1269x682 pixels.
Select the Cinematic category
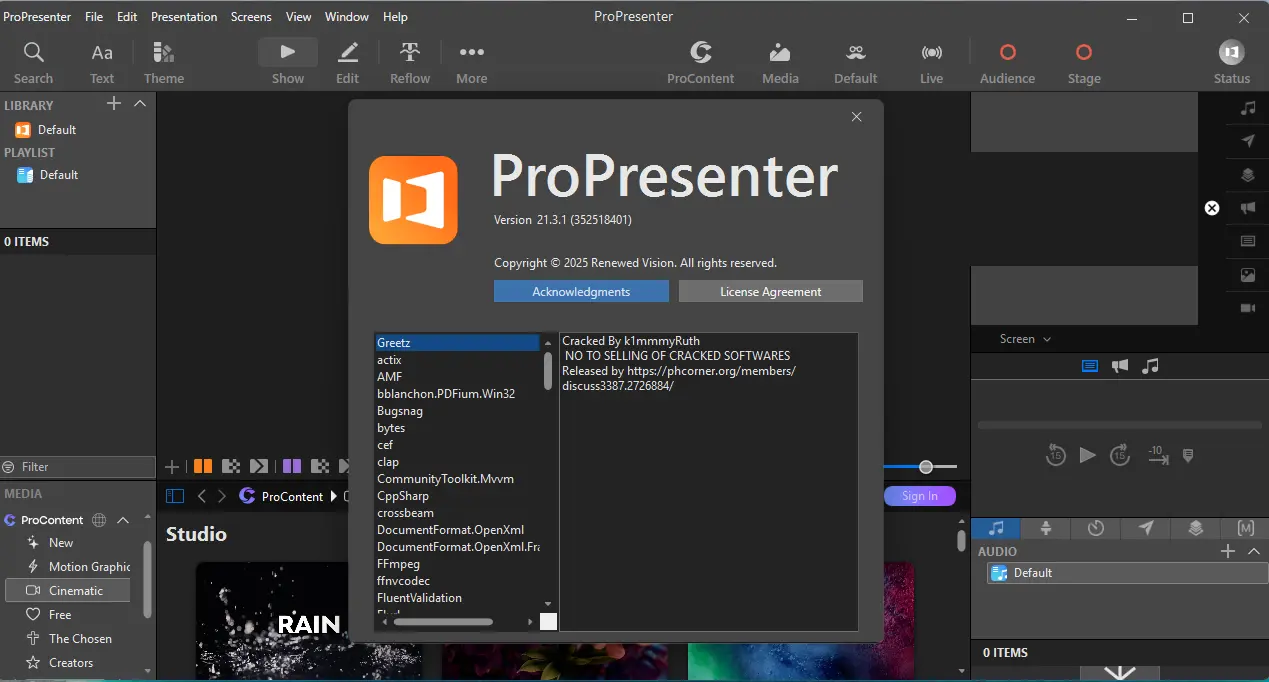tap(68, 591)
